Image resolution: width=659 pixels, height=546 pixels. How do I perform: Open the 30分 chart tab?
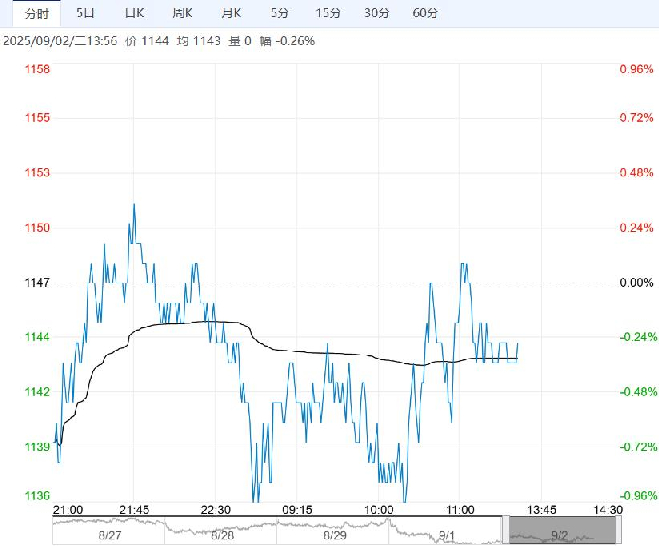(377, 13)
